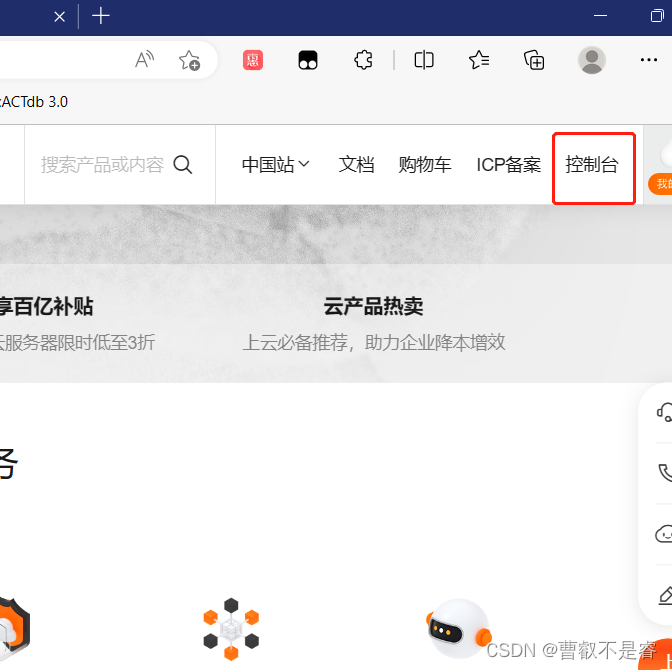Open the Tampermonkey extension icon
Image resolution: width=672 pixels, height=670 pixels.
point(308,60)
